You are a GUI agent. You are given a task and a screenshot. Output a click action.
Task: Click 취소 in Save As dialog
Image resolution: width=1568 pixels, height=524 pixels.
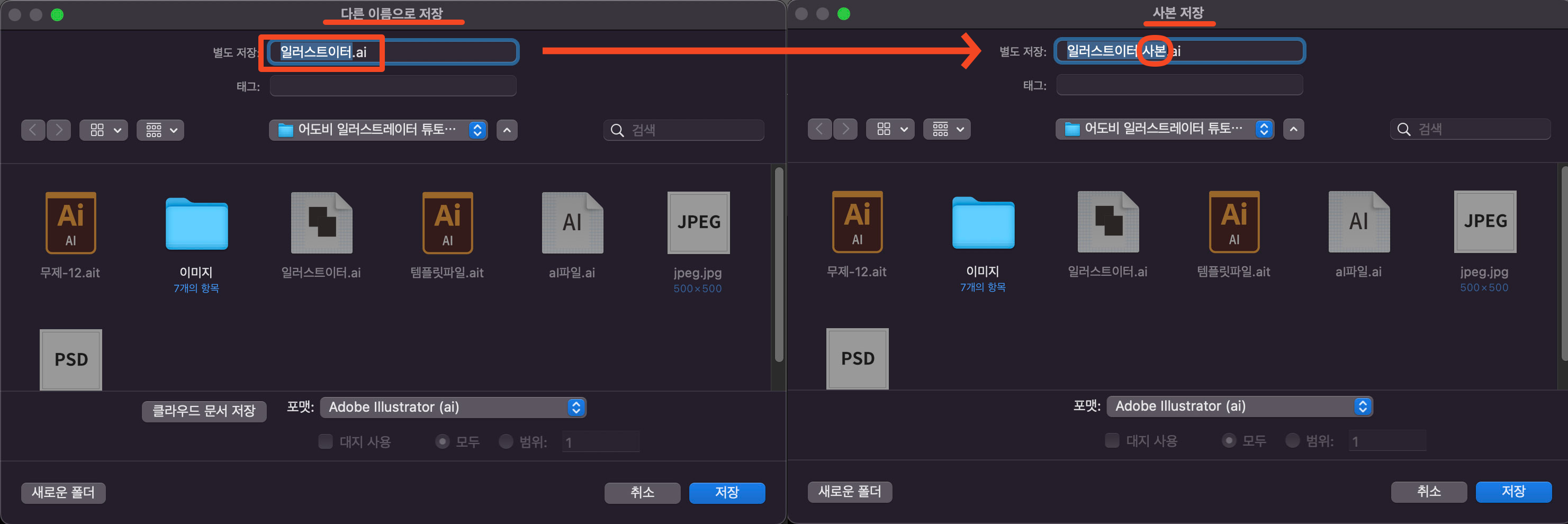[x=642, y=492]
